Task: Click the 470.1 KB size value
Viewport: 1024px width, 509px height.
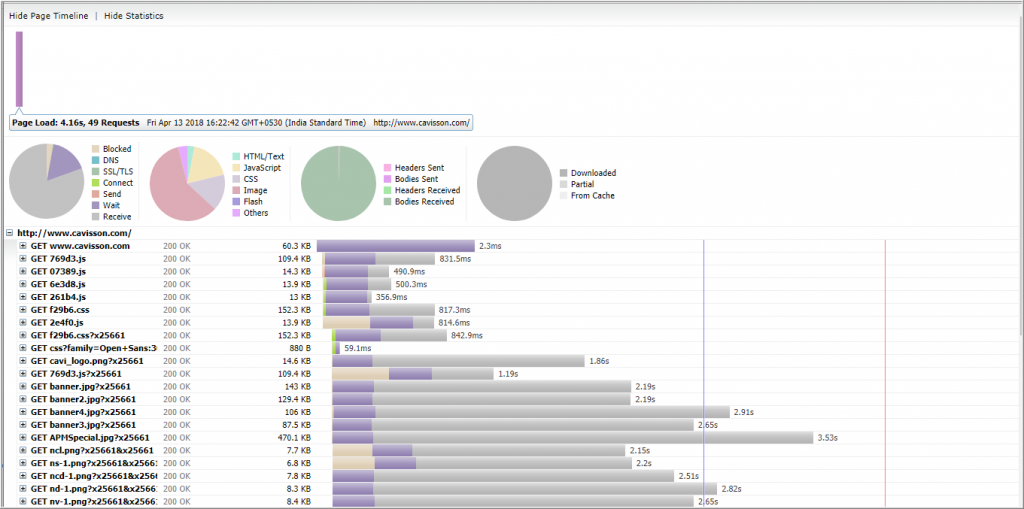Action: 295,438
